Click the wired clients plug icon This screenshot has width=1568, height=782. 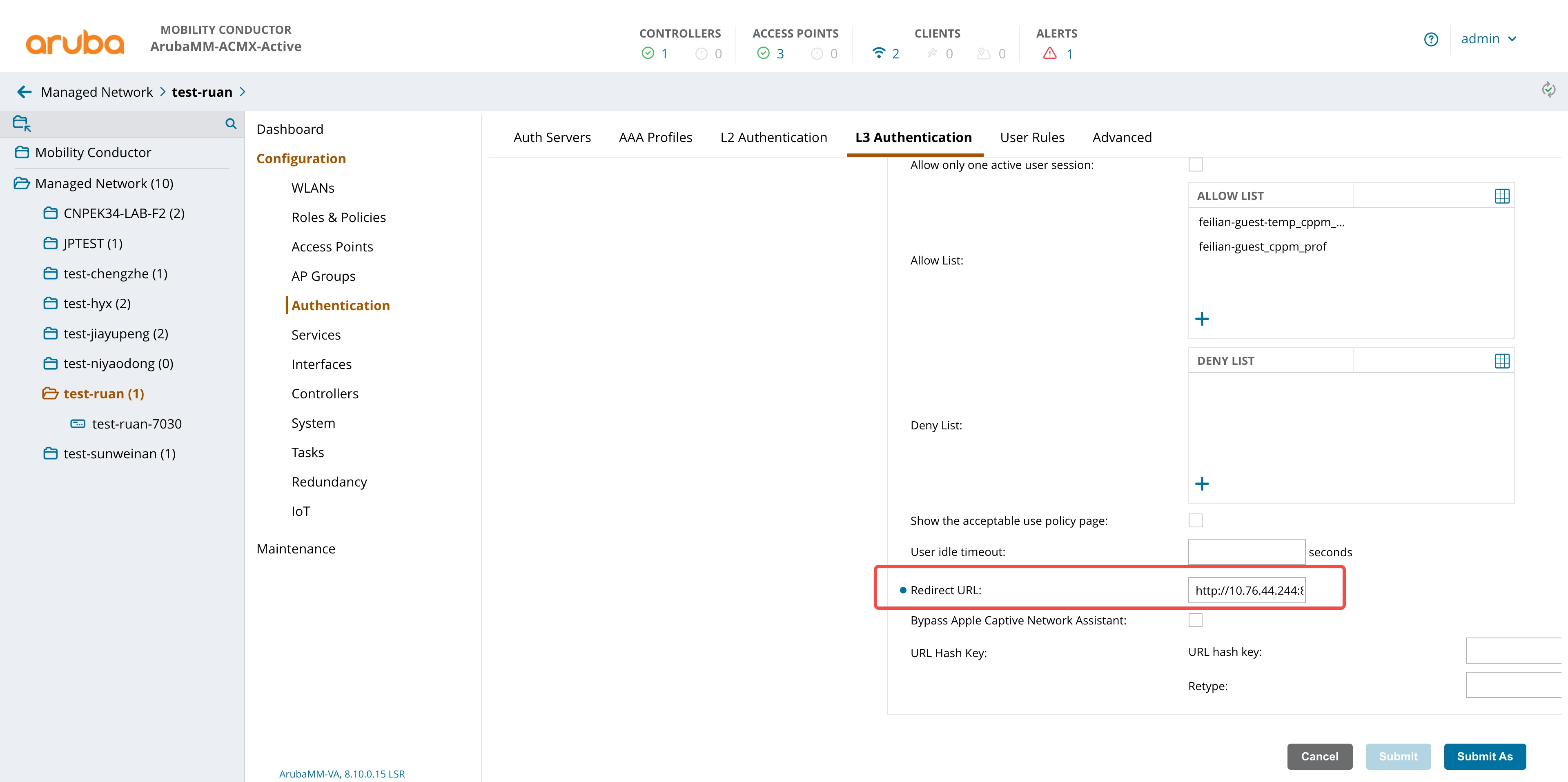click(932, 53)
